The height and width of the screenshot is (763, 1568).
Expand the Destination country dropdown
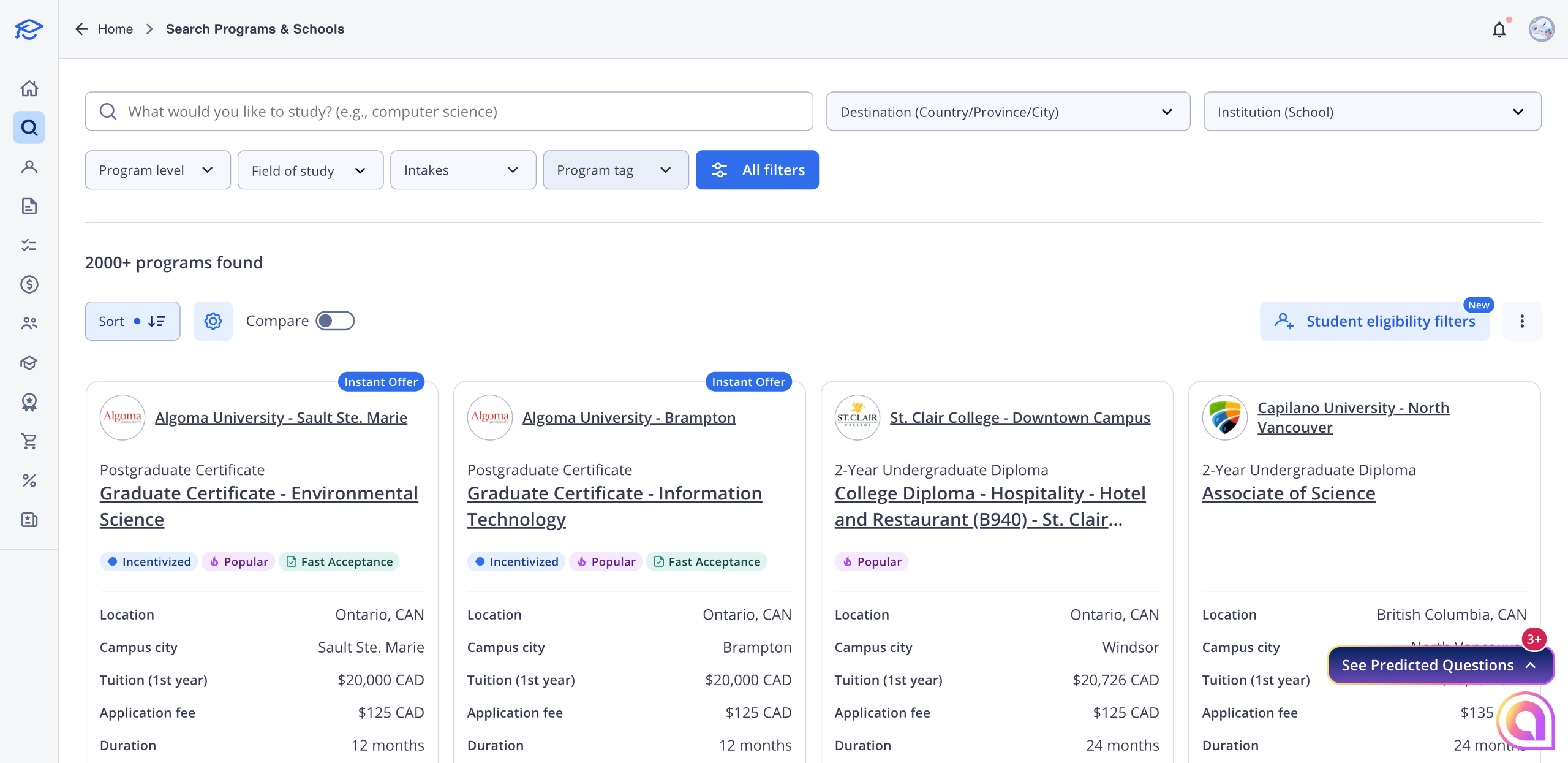click(1008, 112)
